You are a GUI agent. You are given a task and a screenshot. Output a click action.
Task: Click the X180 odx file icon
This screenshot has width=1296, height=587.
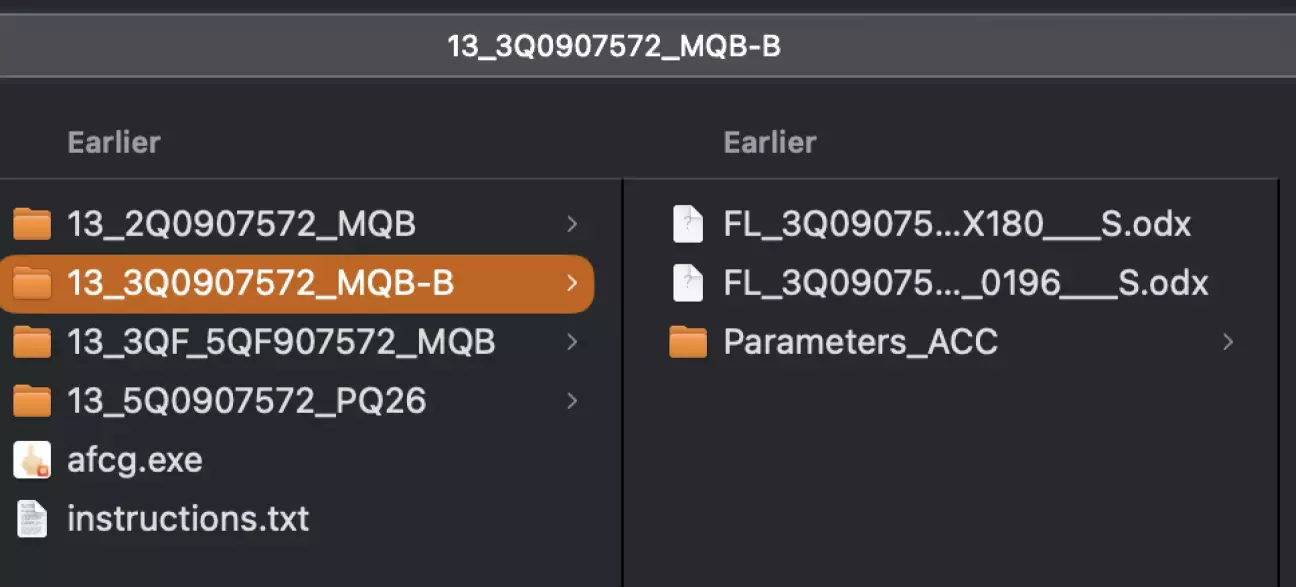[x=688, y=225]
